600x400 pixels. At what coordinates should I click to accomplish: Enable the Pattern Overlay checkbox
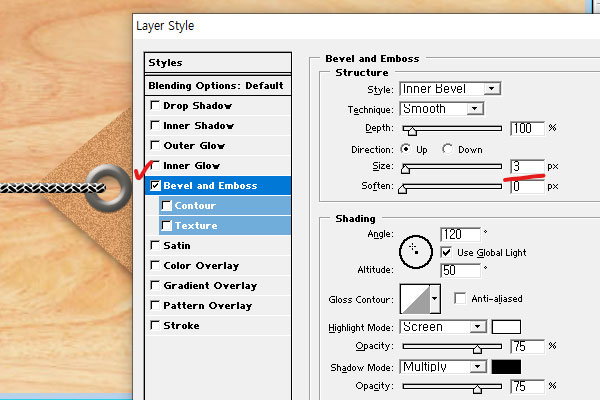coord(155,305)
